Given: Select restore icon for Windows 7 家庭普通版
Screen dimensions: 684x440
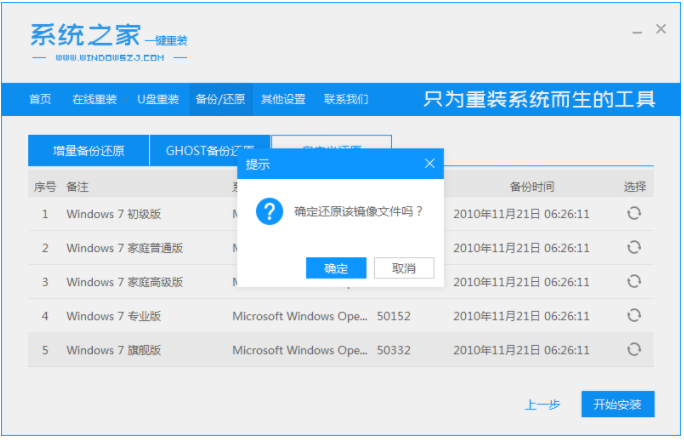Looking at the screenshot, I should point(634,247).
